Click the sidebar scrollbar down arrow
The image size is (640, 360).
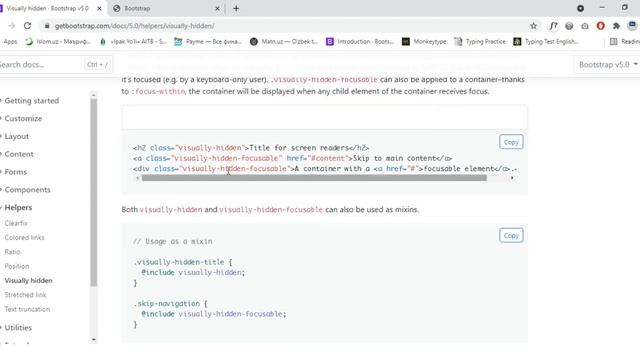94,339
